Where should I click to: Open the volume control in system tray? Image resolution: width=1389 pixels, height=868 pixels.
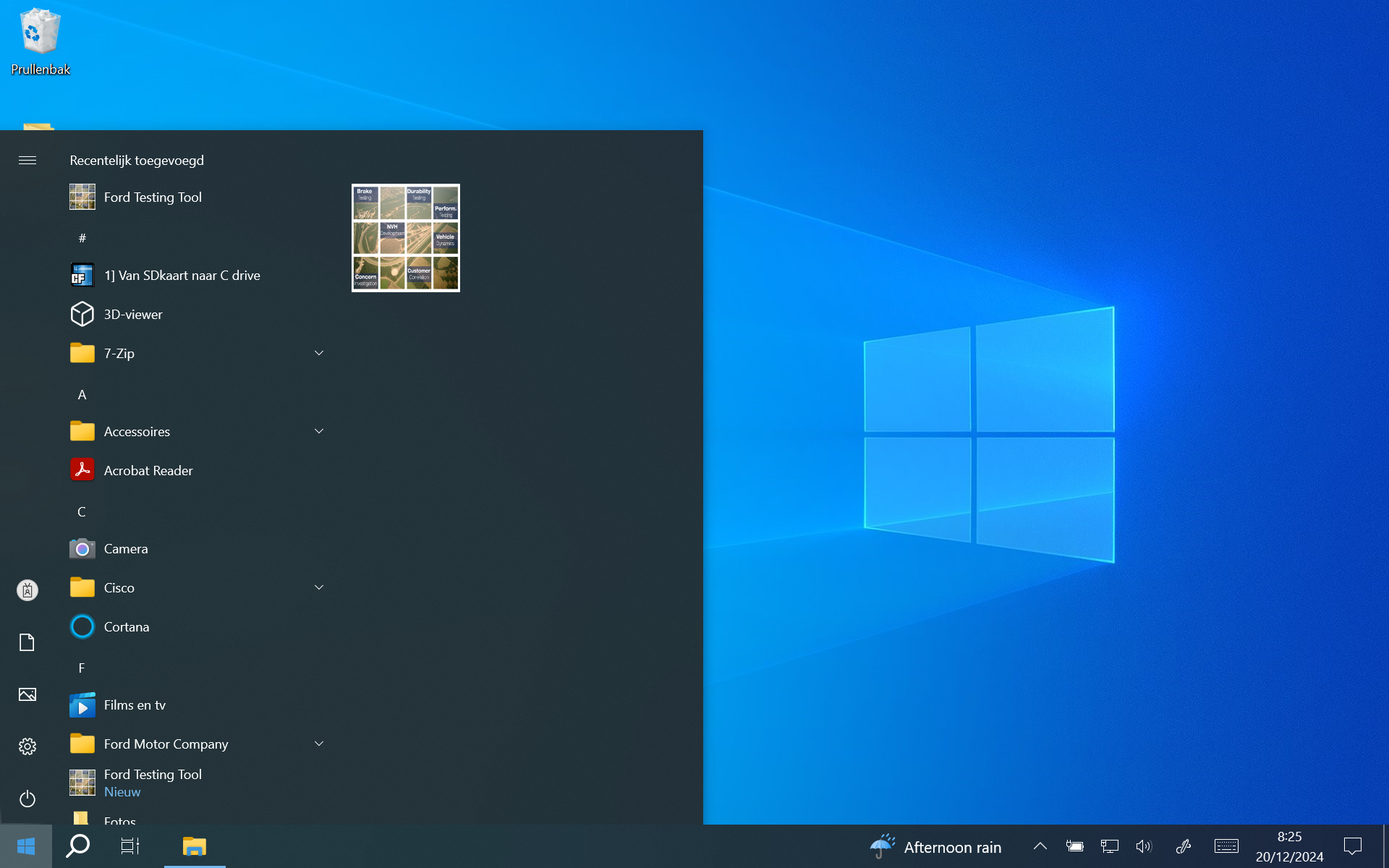1144,846
